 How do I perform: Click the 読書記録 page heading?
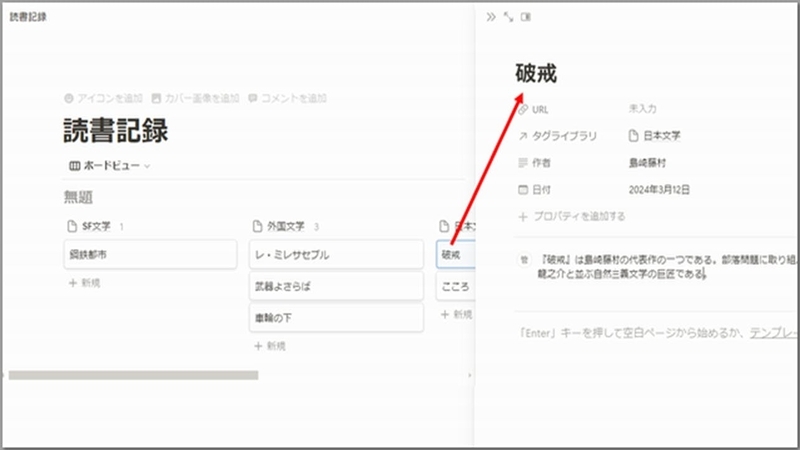(116, 131)
